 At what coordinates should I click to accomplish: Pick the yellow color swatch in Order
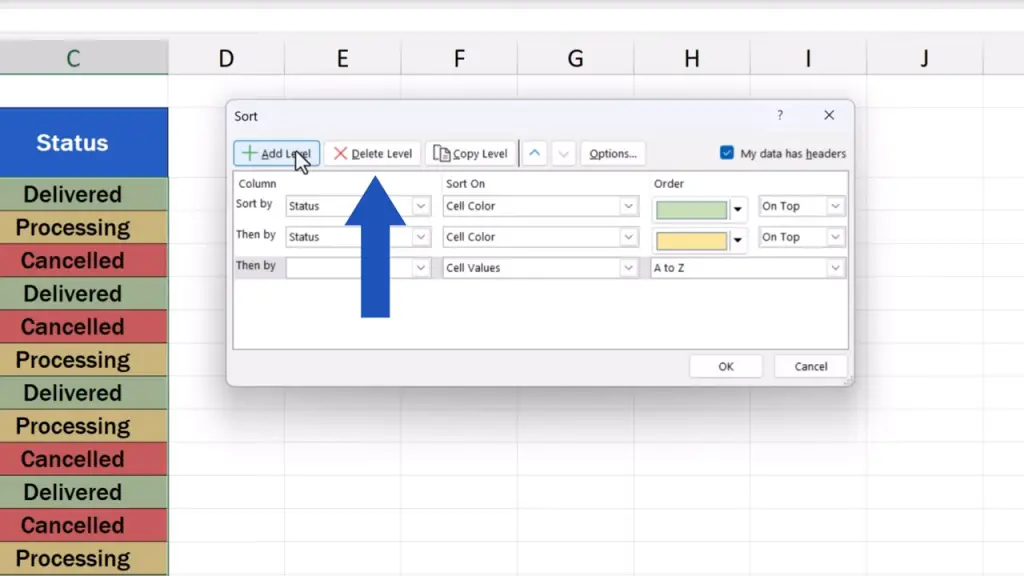pos(691,241)
